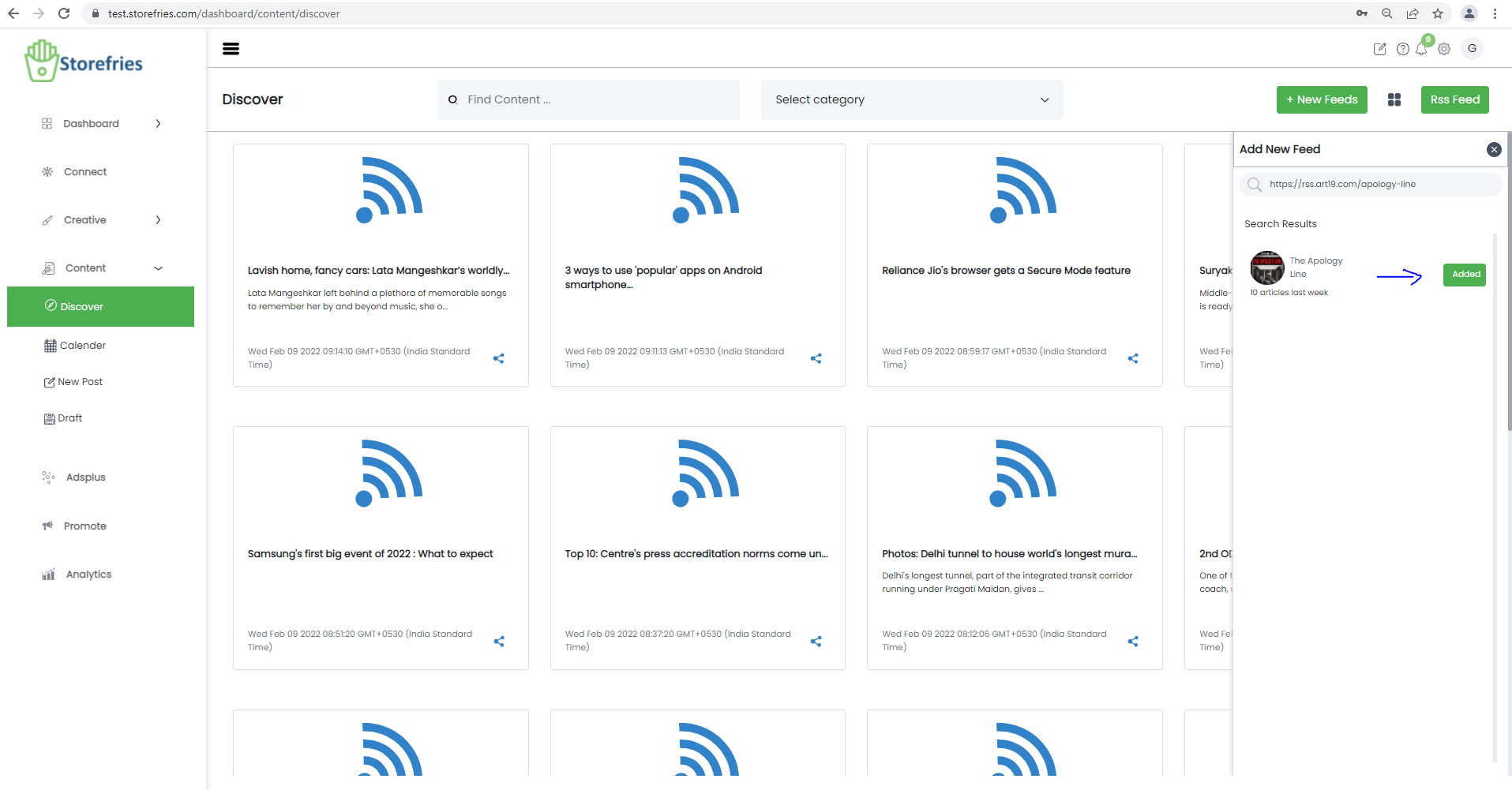Click the browser reload icon
This screenshot has width=1512, height=790.
point(64,13)
